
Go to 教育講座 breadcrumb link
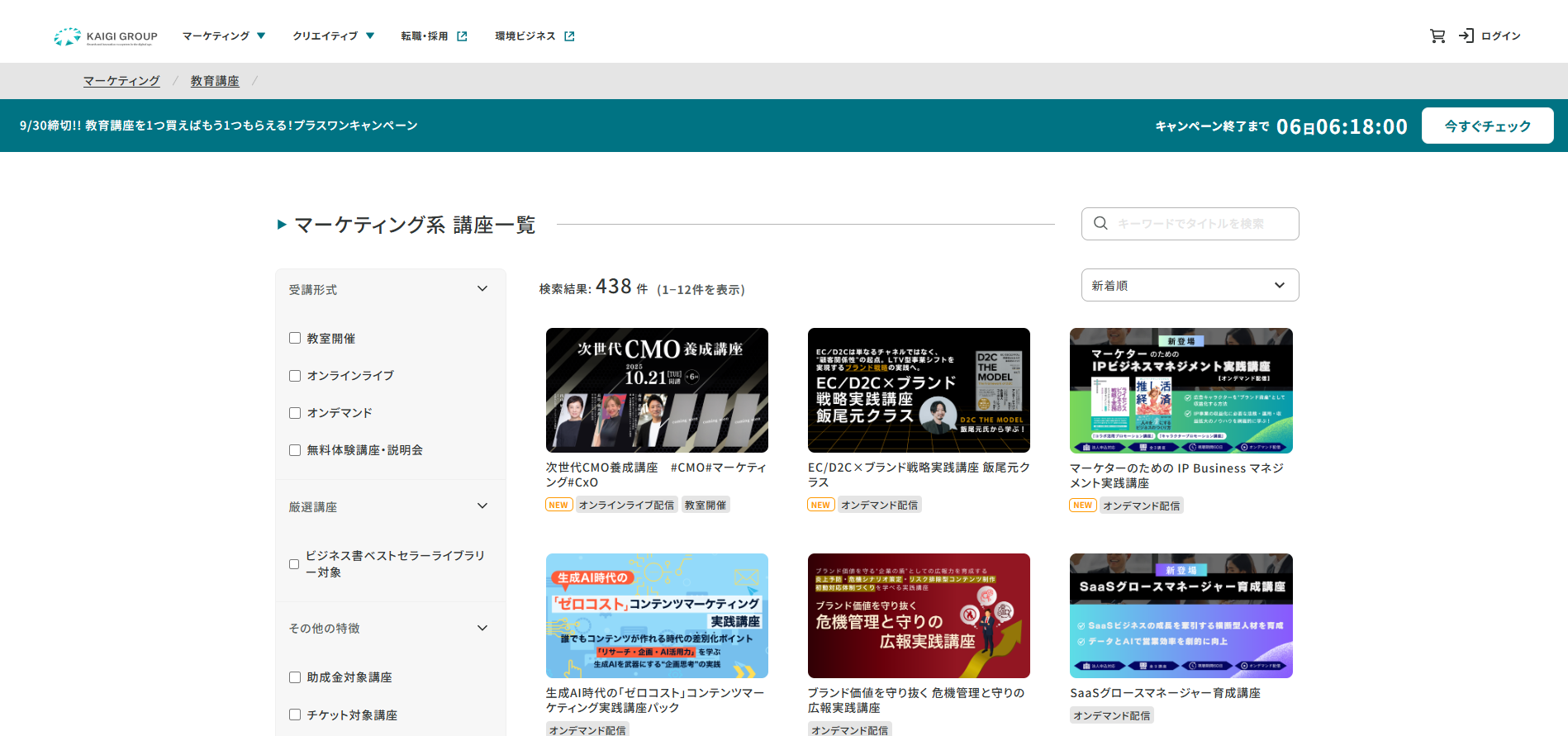[215, 81]
